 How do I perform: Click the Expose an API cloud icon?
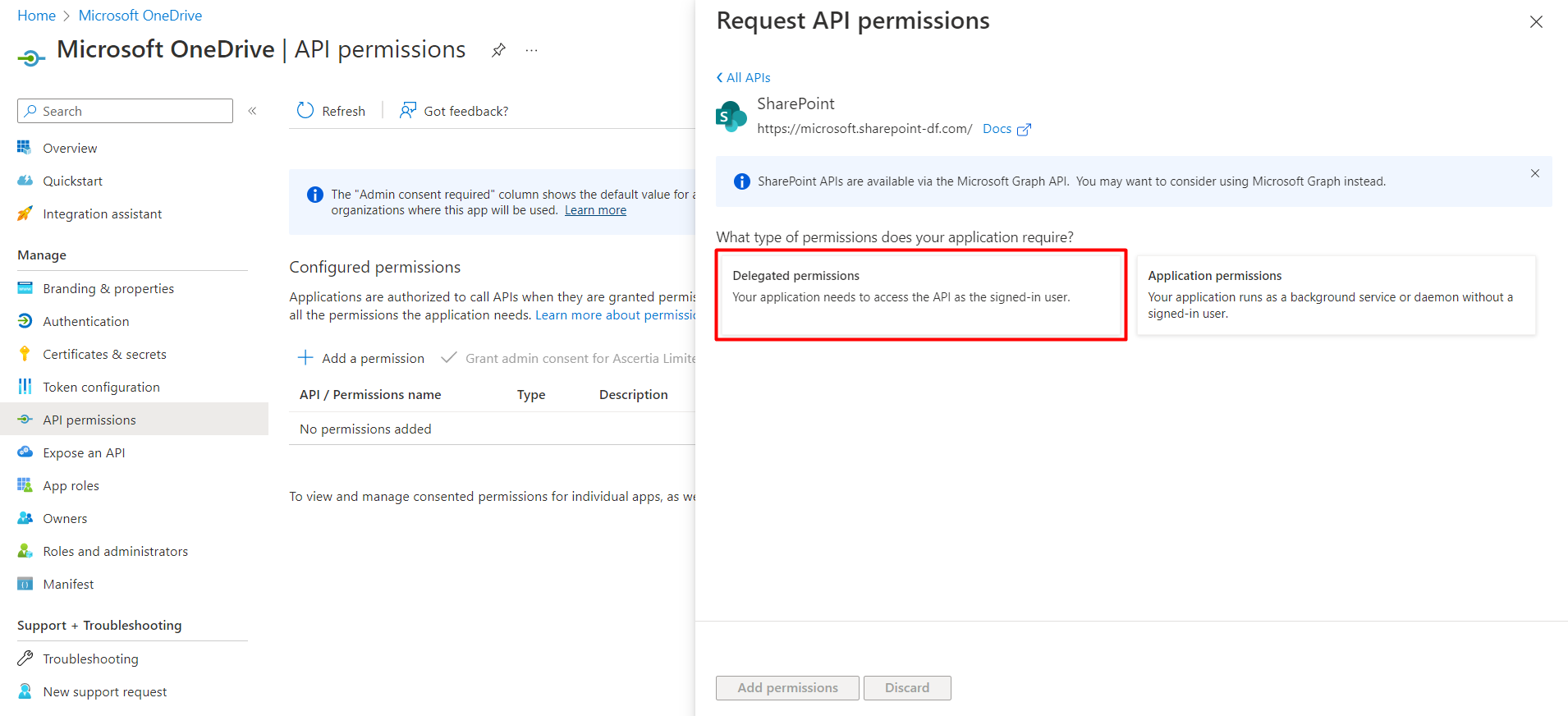point(25,452)
